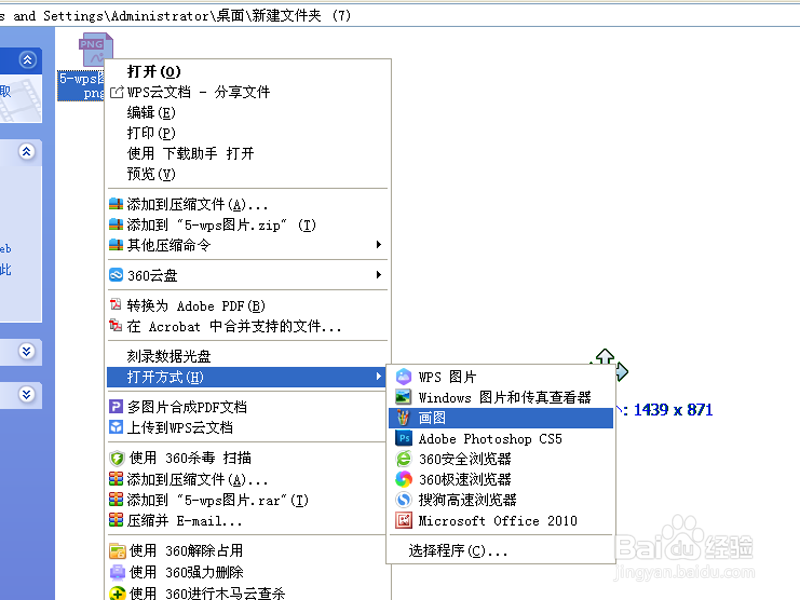The image size is (800, 600).
Task: Expand 打开方式 submenu arrow
Action: (x=379, y=377)
